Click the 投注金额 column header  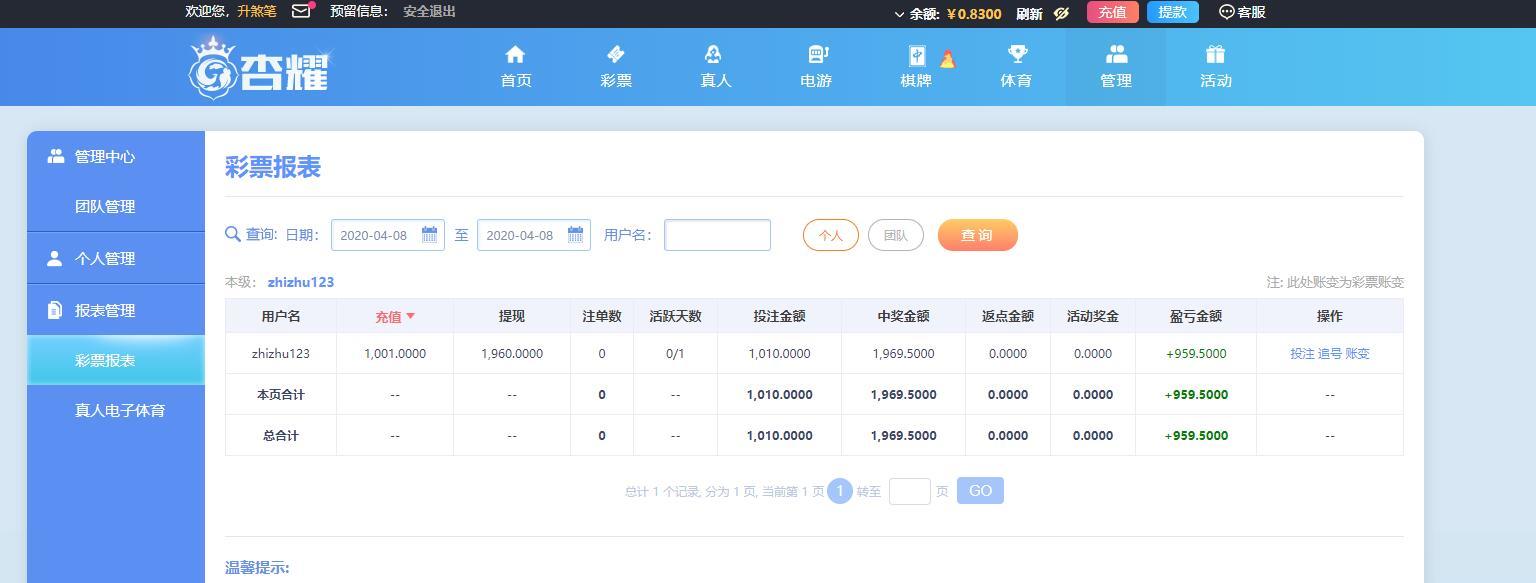[779, 316]
